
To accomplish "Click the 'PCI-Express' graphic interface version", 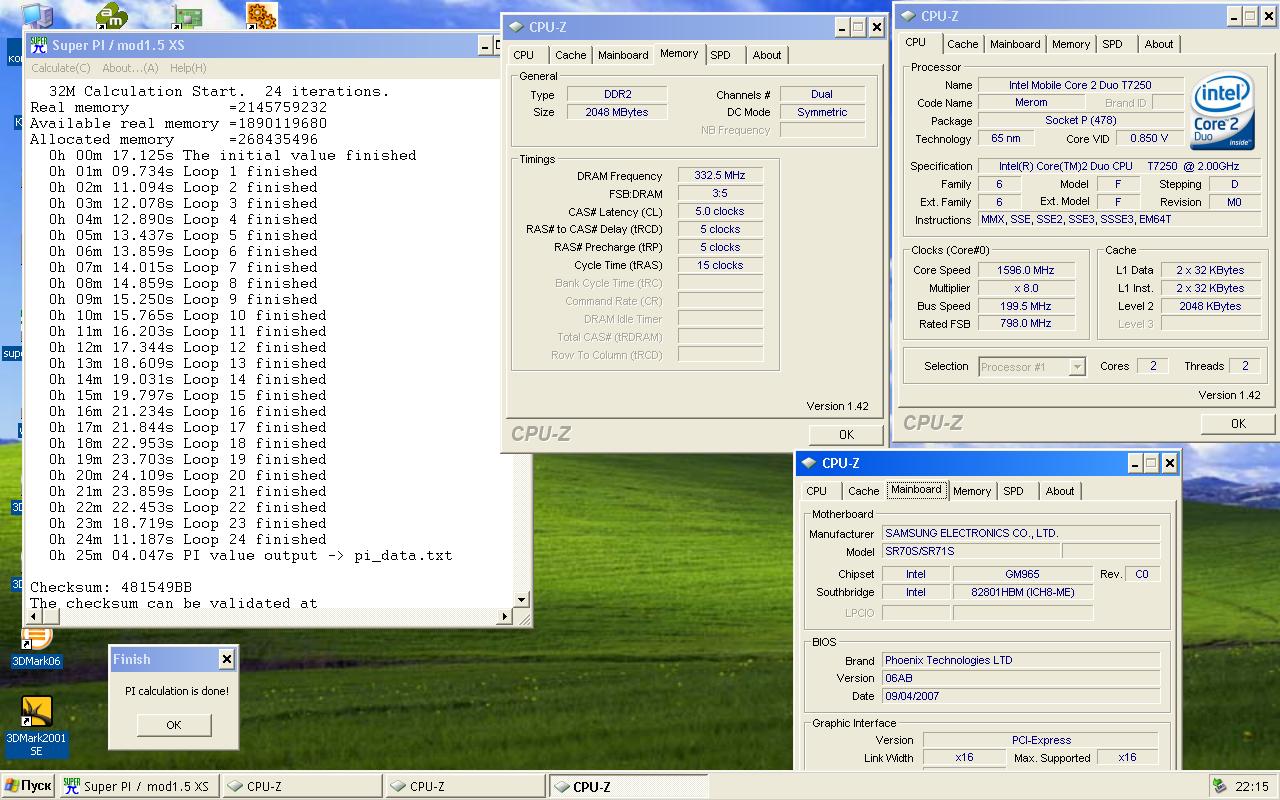I will coord(1041,740).
